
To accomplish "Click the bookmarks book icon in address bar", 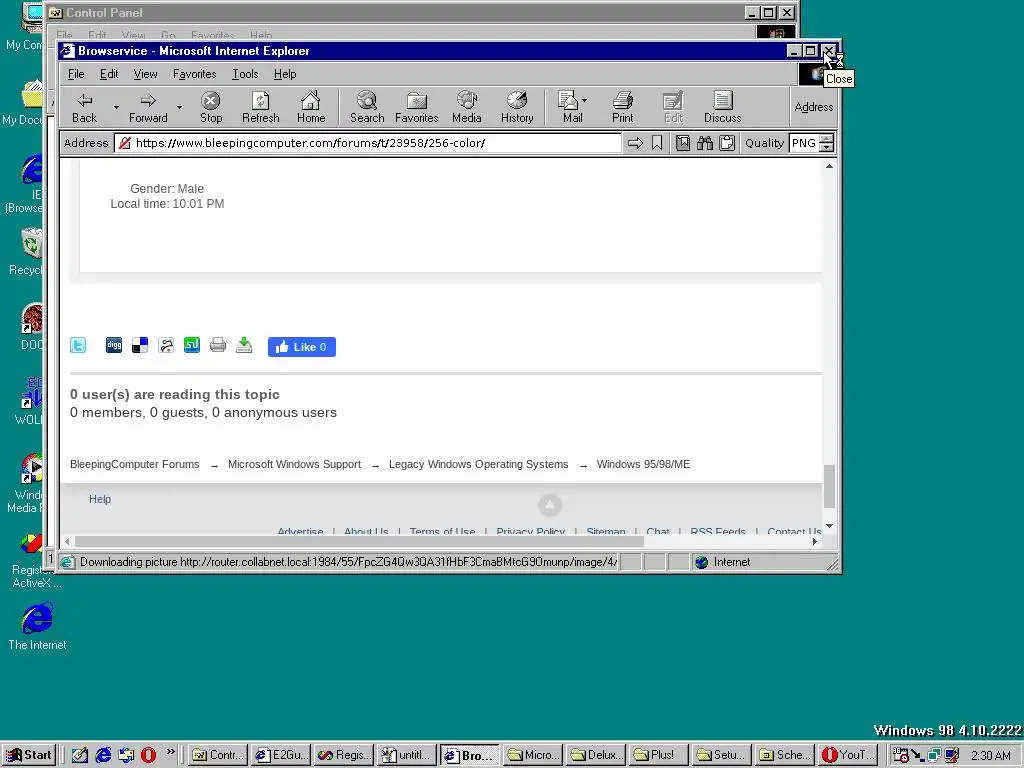I will [682, 143].
